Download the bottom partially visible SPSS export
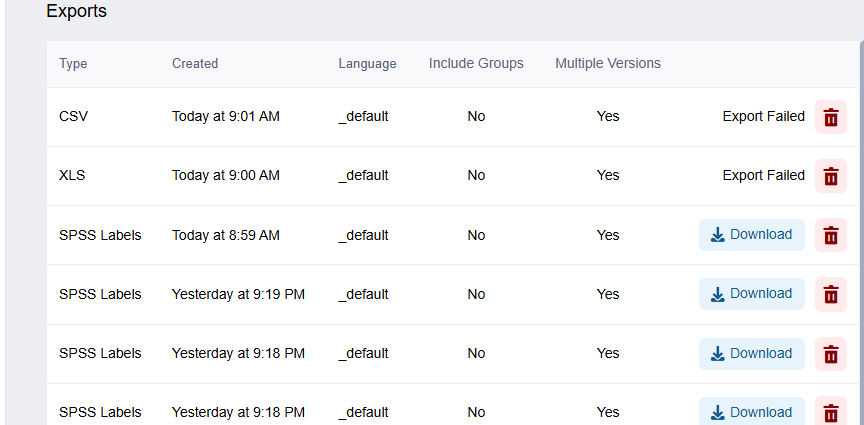The image size is (864, 425). point(752,412)
